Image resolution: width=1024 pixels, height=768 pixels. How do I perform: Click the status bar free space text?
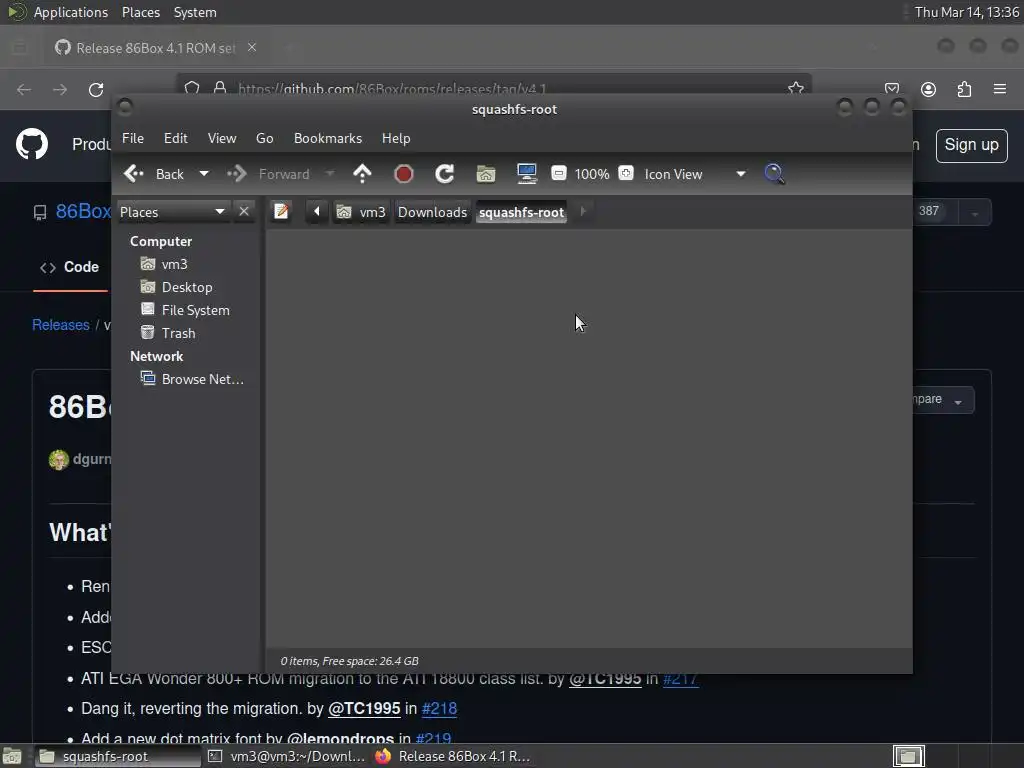click(349, 661)
